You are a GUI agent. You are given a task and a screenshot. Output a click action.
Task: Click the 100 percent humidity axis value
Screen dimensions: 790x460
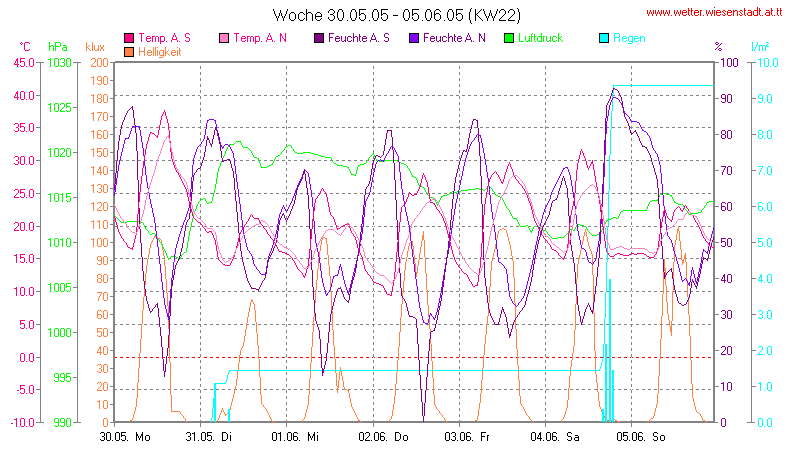point(730,63)
